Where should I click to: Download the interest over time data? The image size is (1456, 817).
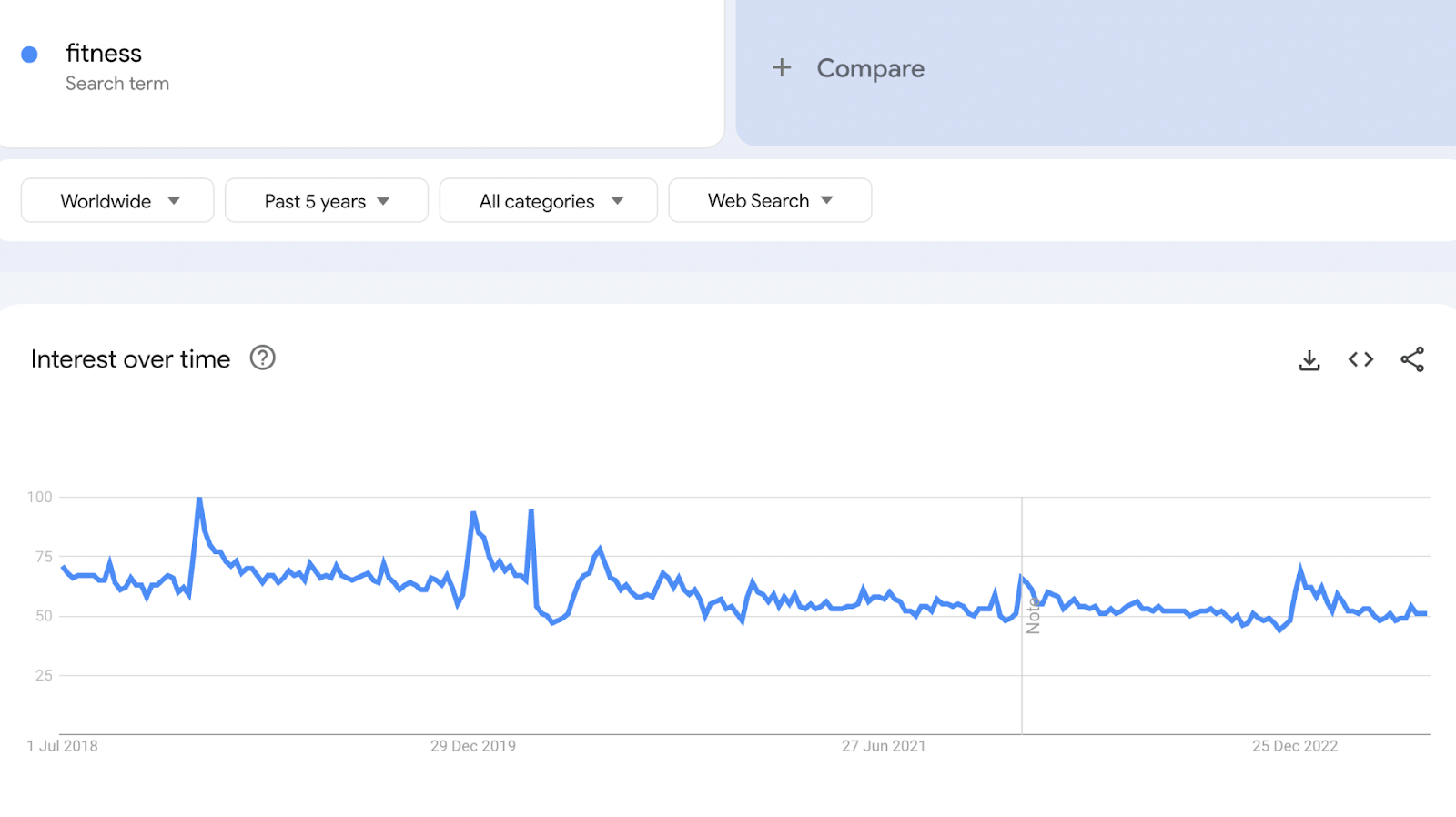pyautogui.click(x=1309, y=360)
